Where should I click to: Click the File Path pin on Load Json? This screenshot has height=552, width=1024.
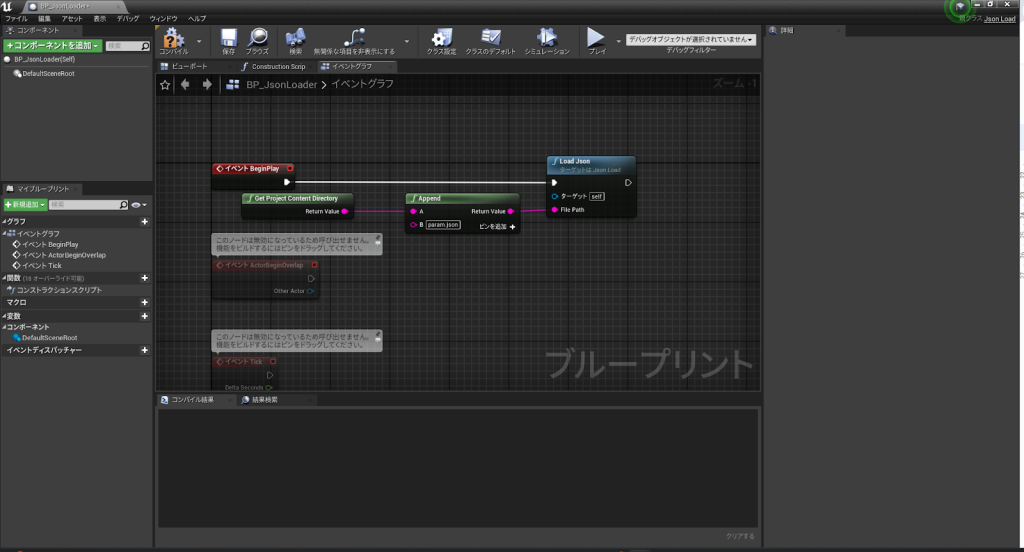point(555,210)
